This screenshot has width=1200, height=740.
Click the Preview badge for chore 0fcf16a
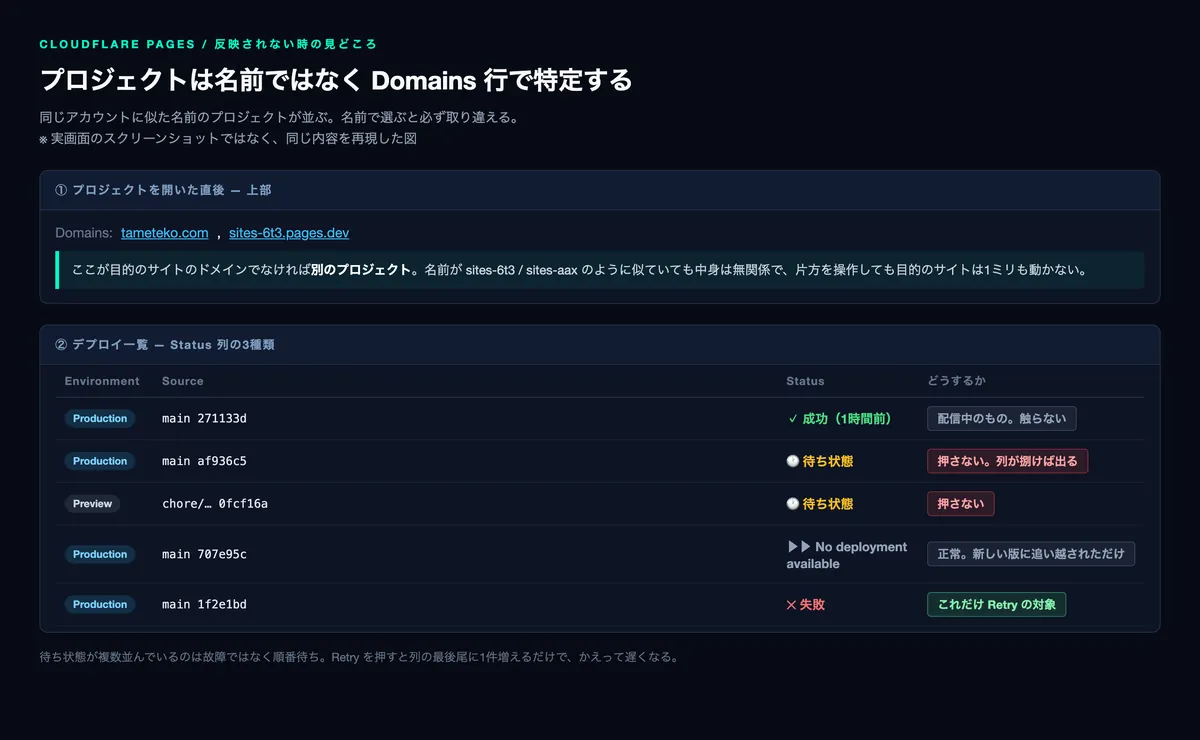click(92, 504)
